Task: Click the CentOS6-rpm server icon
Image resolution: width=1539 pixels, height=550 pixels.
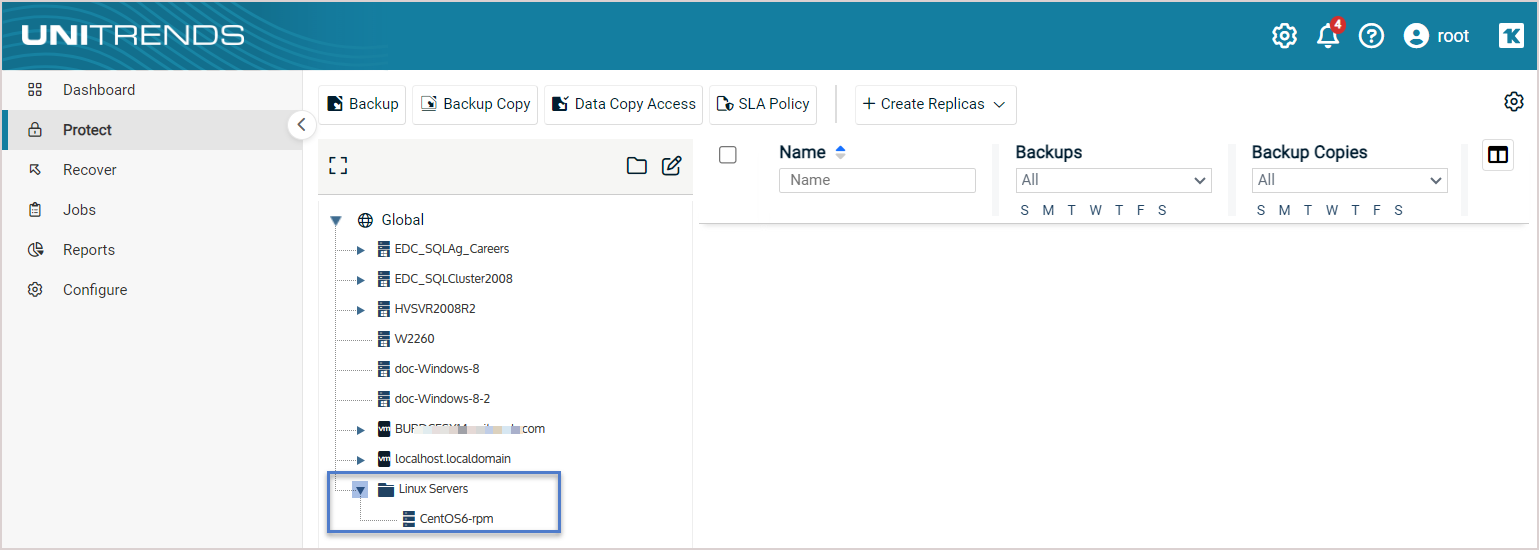Action: coord(408,519)
